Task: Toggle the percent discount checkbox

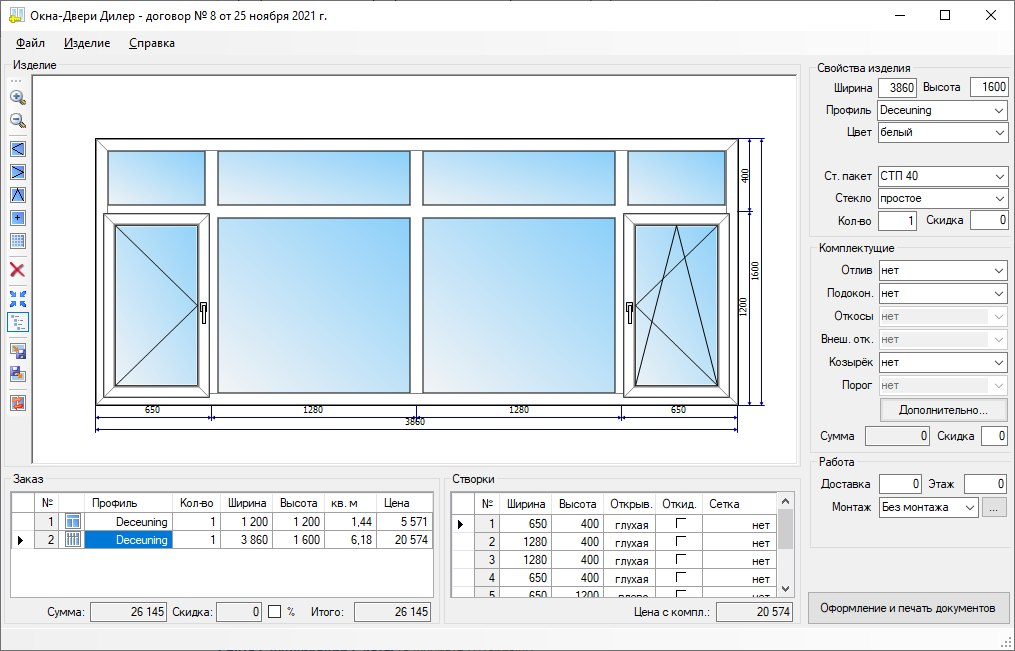Action: (x=274, y=611)
